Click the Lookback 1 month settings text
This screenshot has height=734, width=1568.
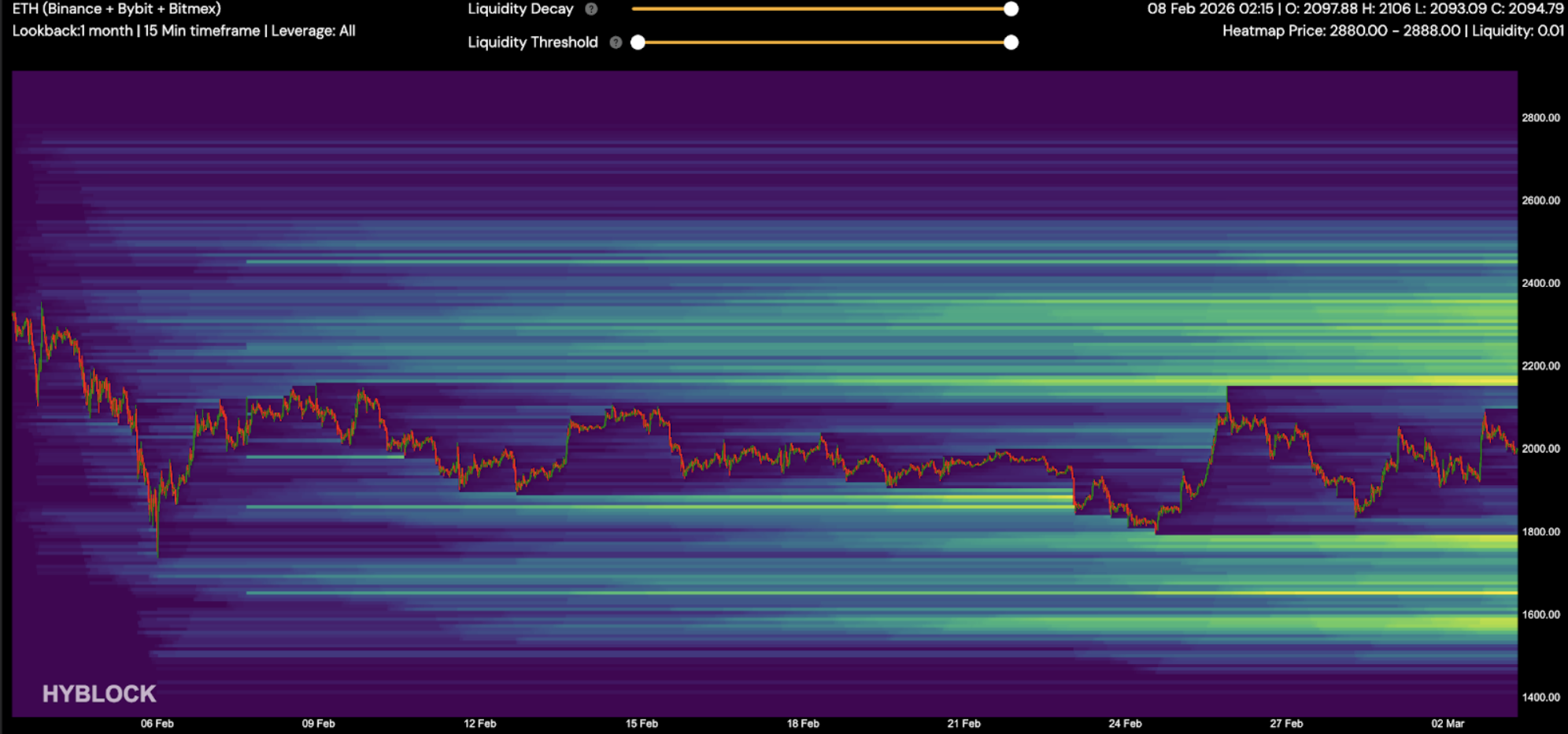pyautogui.click(x=183, y=32)
